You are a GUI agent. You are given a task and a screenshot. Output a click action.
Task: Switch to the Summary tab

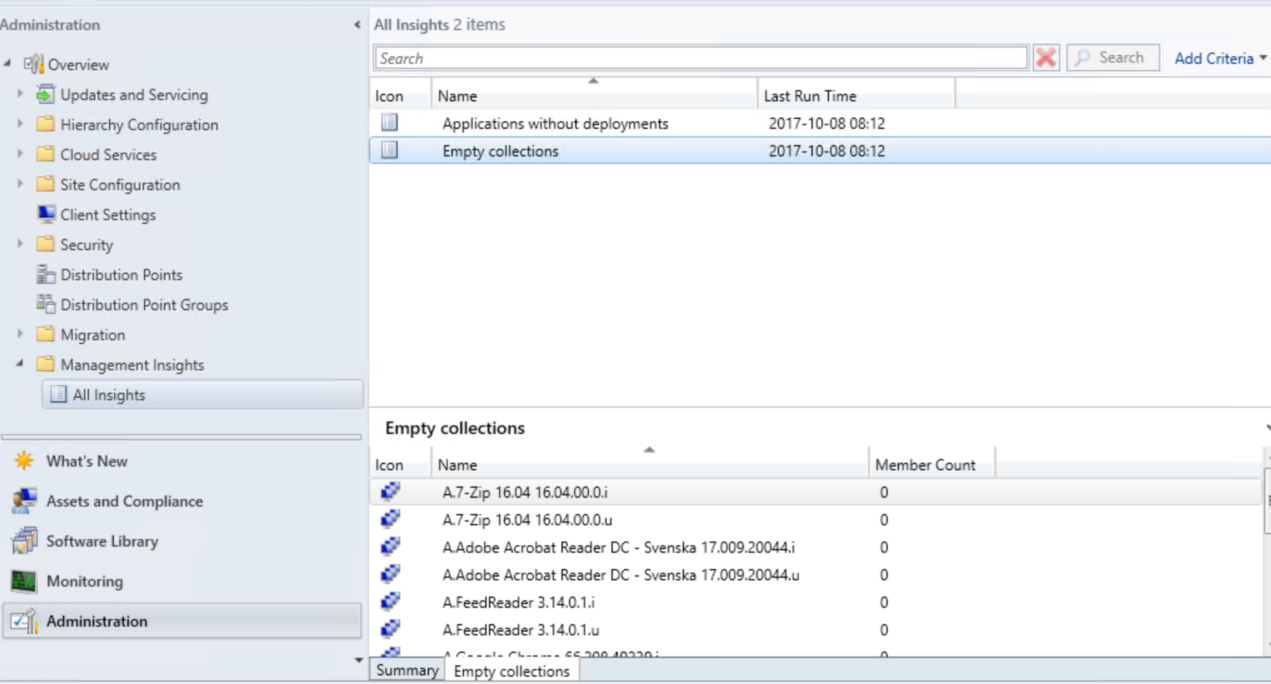point(406,670)
